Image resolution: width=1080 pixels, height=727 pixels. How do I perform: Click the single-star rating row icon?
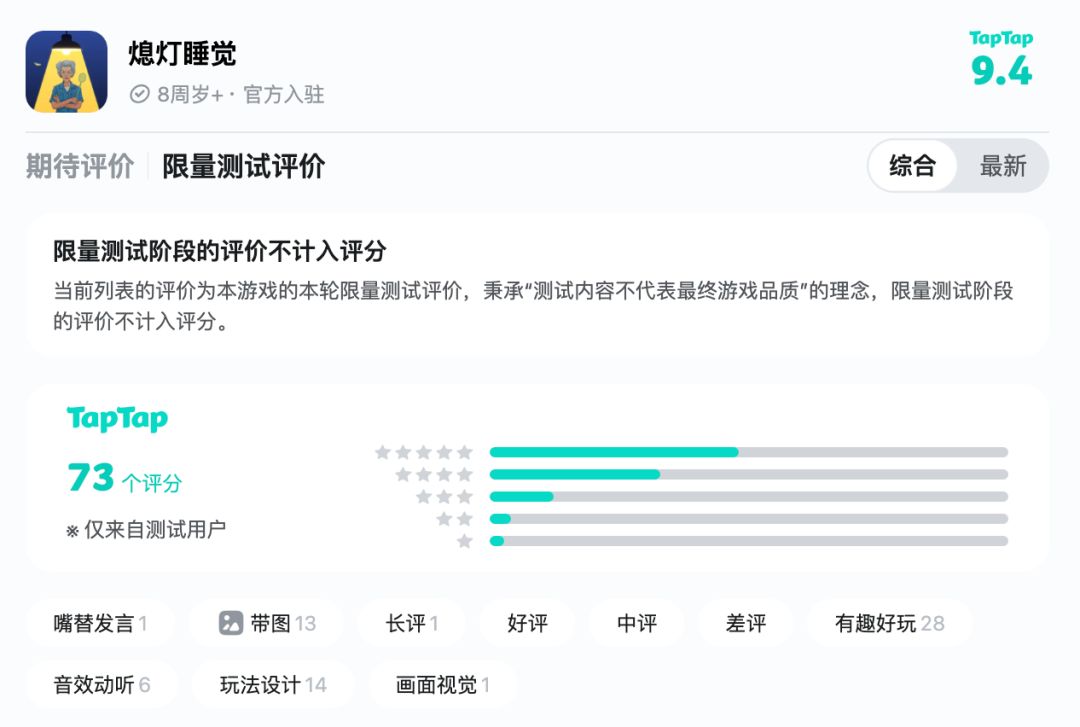464,541
